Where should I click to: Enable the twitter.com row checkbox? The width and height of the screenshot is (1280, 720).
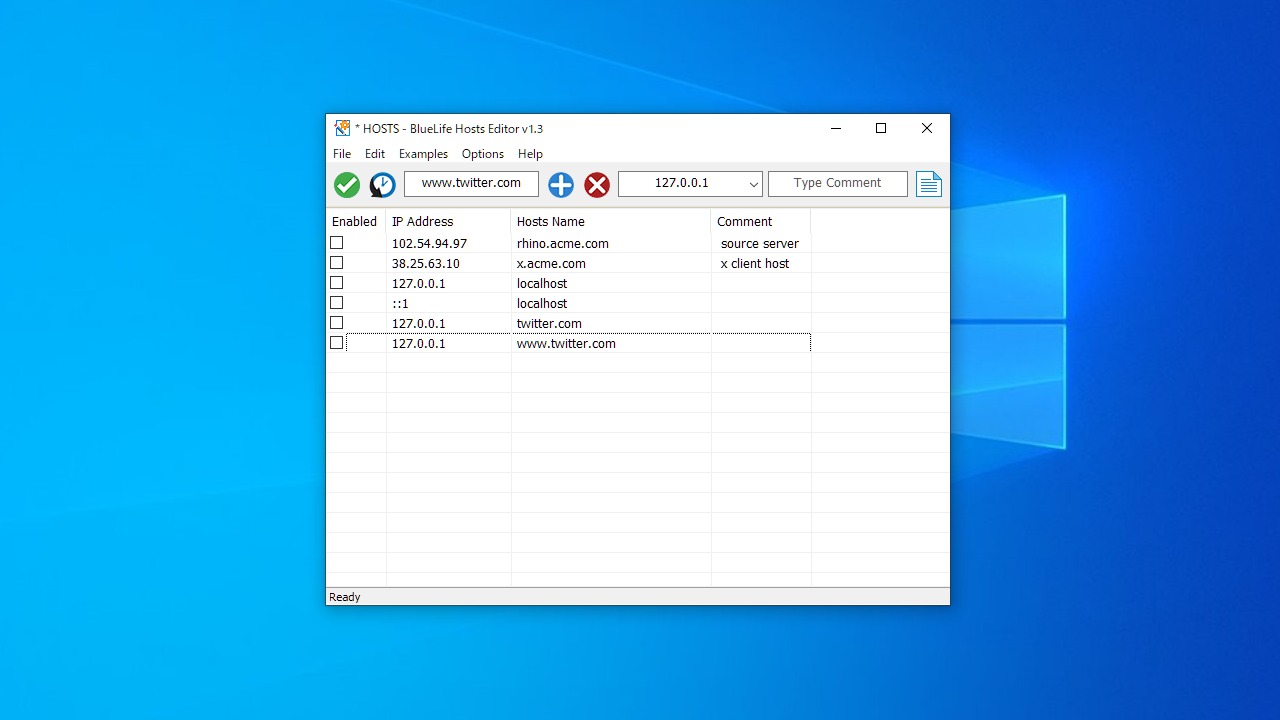[x=337, y=323]
